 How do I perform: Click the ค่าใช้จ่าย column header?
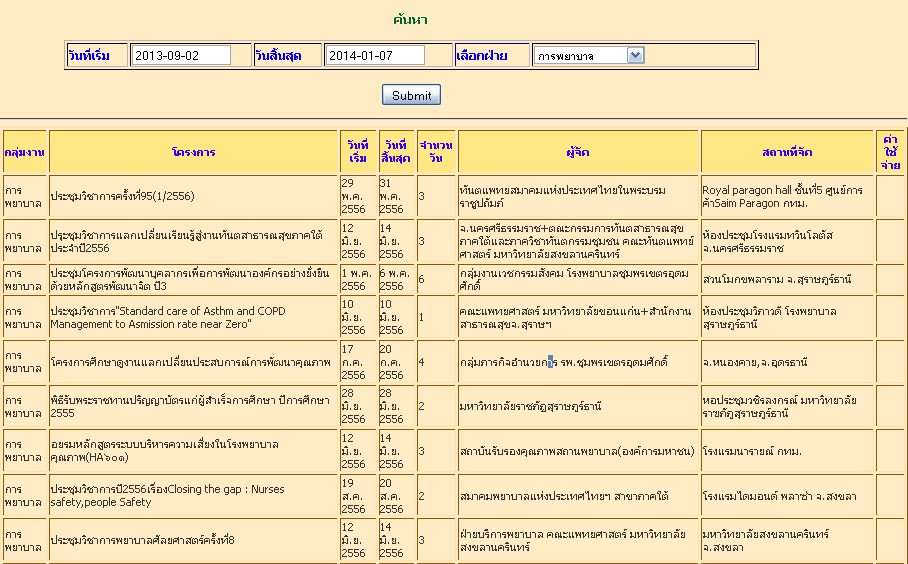click(x=890, y=152)
